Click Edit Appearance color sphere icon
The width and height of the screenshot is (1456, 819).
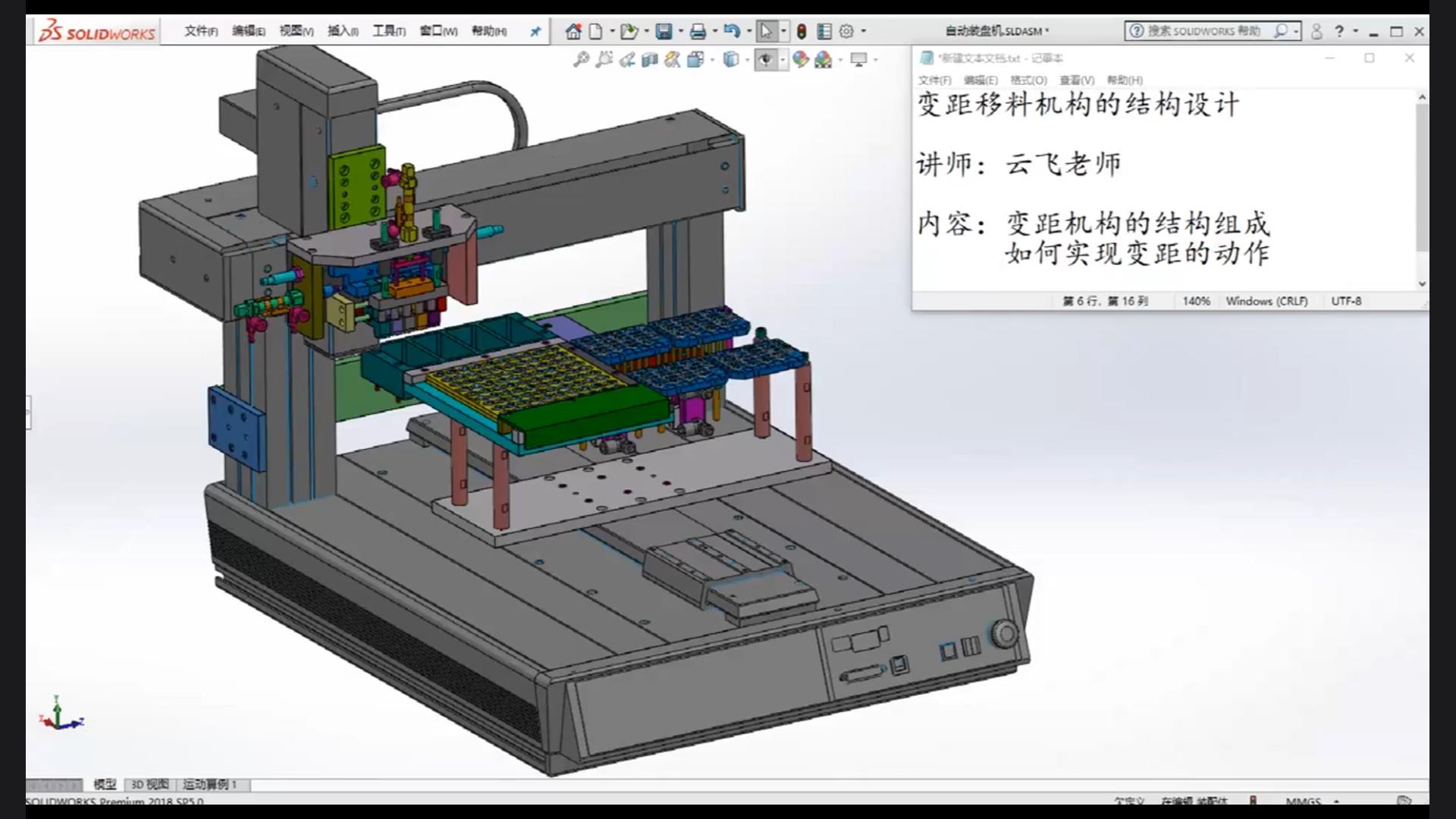pyautogui.click(x=801, y=59)
